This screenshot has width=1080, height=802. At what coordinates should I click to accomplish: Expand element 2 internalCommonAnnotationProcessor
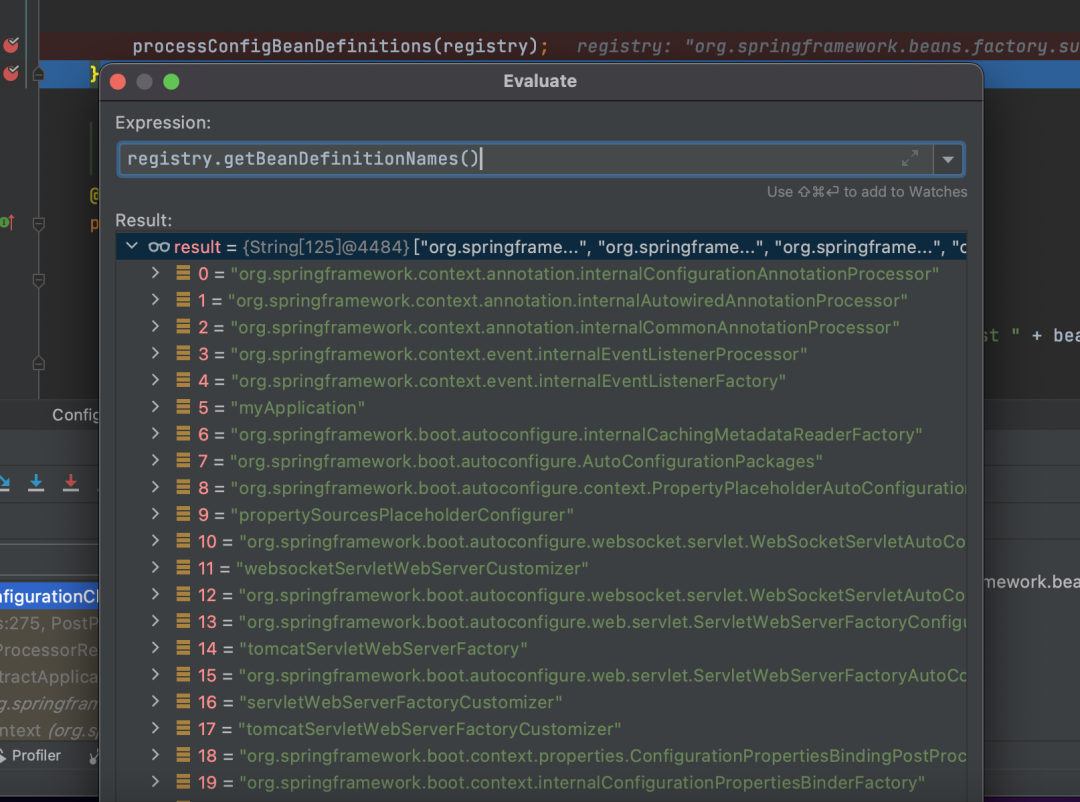point(156,327)
